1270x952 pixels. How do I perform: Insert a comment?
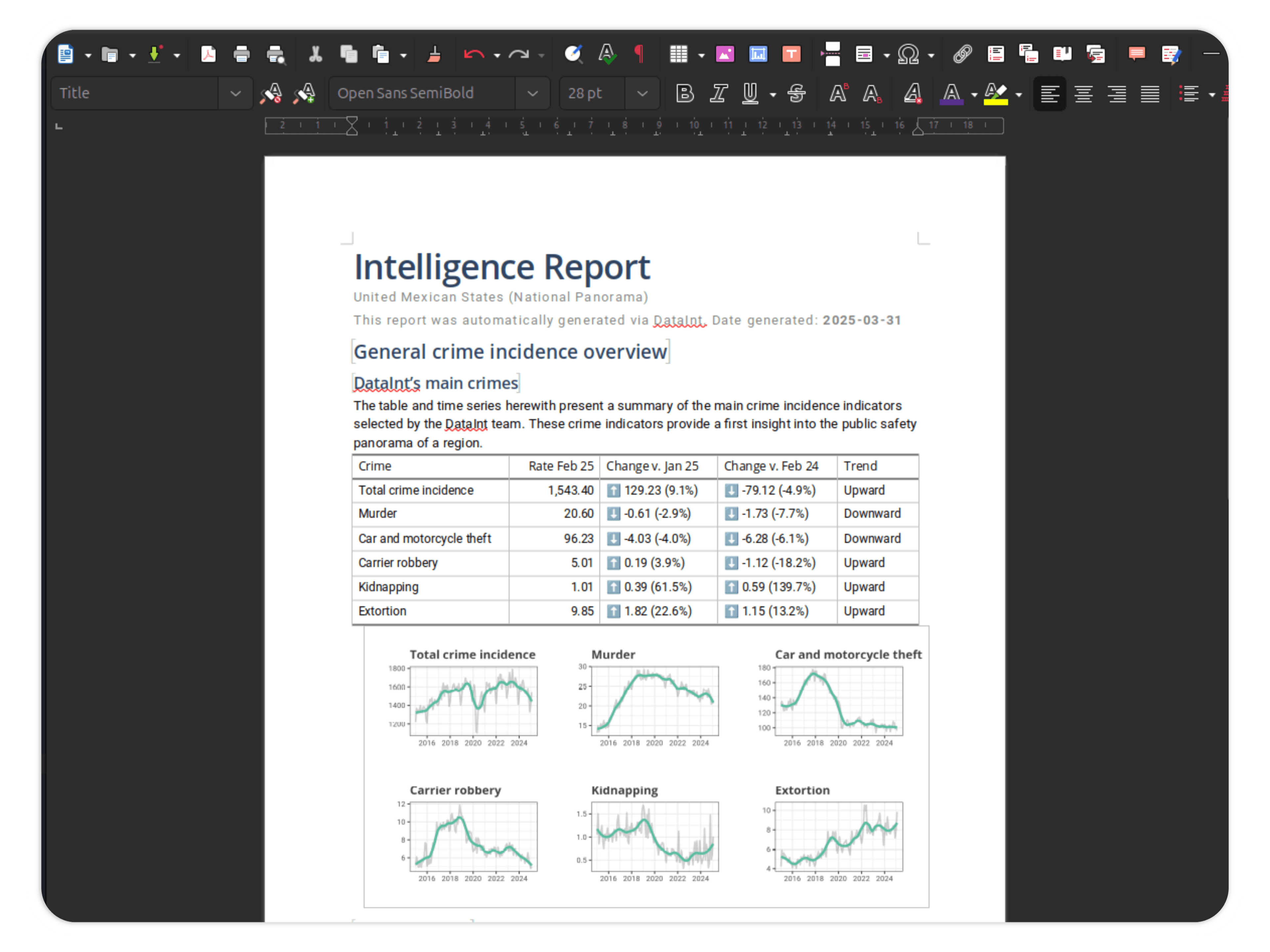[1135, 55]
